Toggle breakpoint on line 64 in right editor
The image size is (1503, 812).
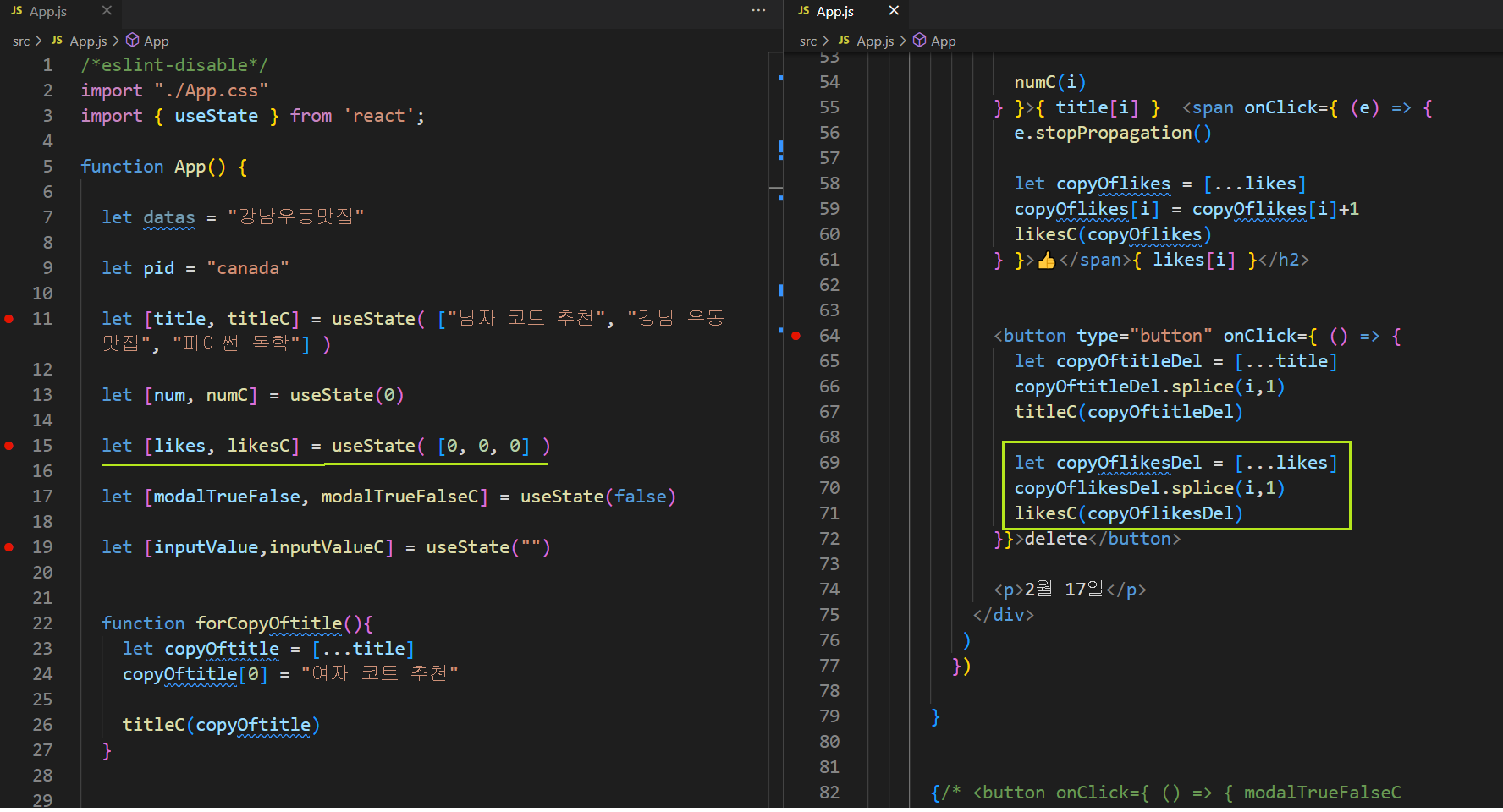(x=796, y=336)
